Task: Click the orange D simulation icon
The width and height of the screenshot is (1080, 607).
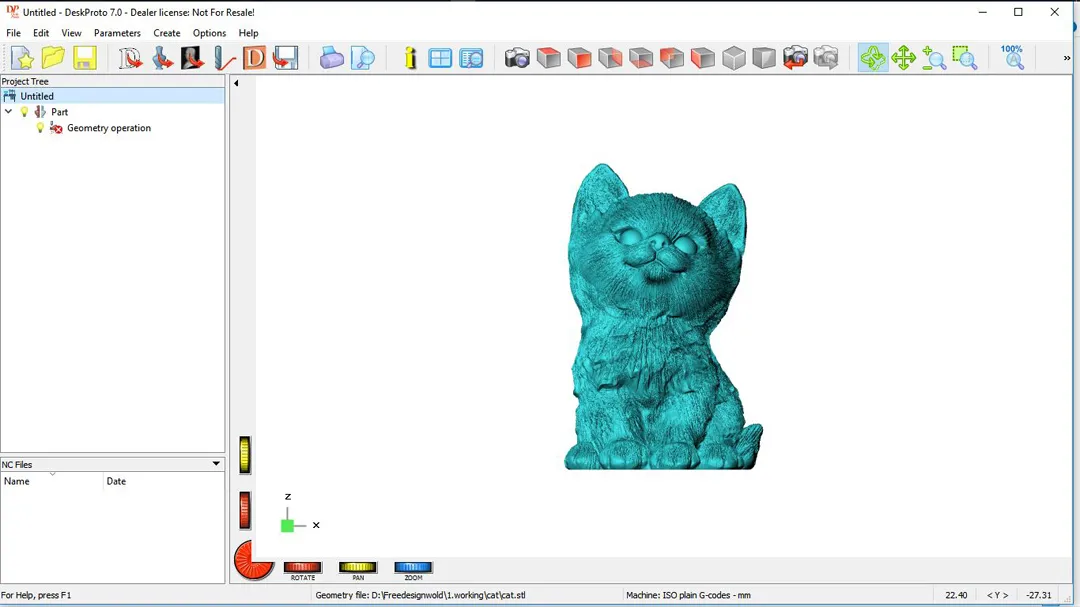Action: coord(254,58)
